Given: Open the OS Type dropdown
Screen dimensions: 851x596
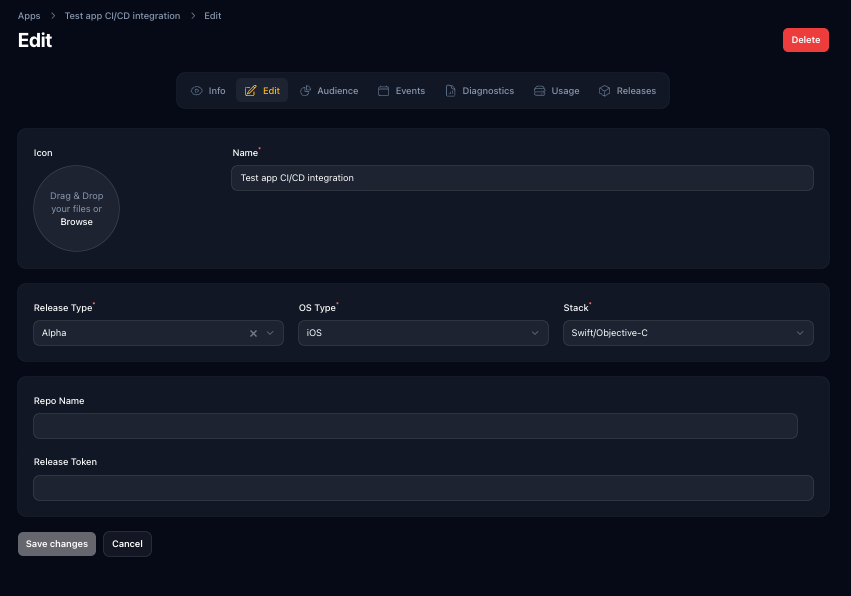Looking at the screenshot, I should [535, 333].
